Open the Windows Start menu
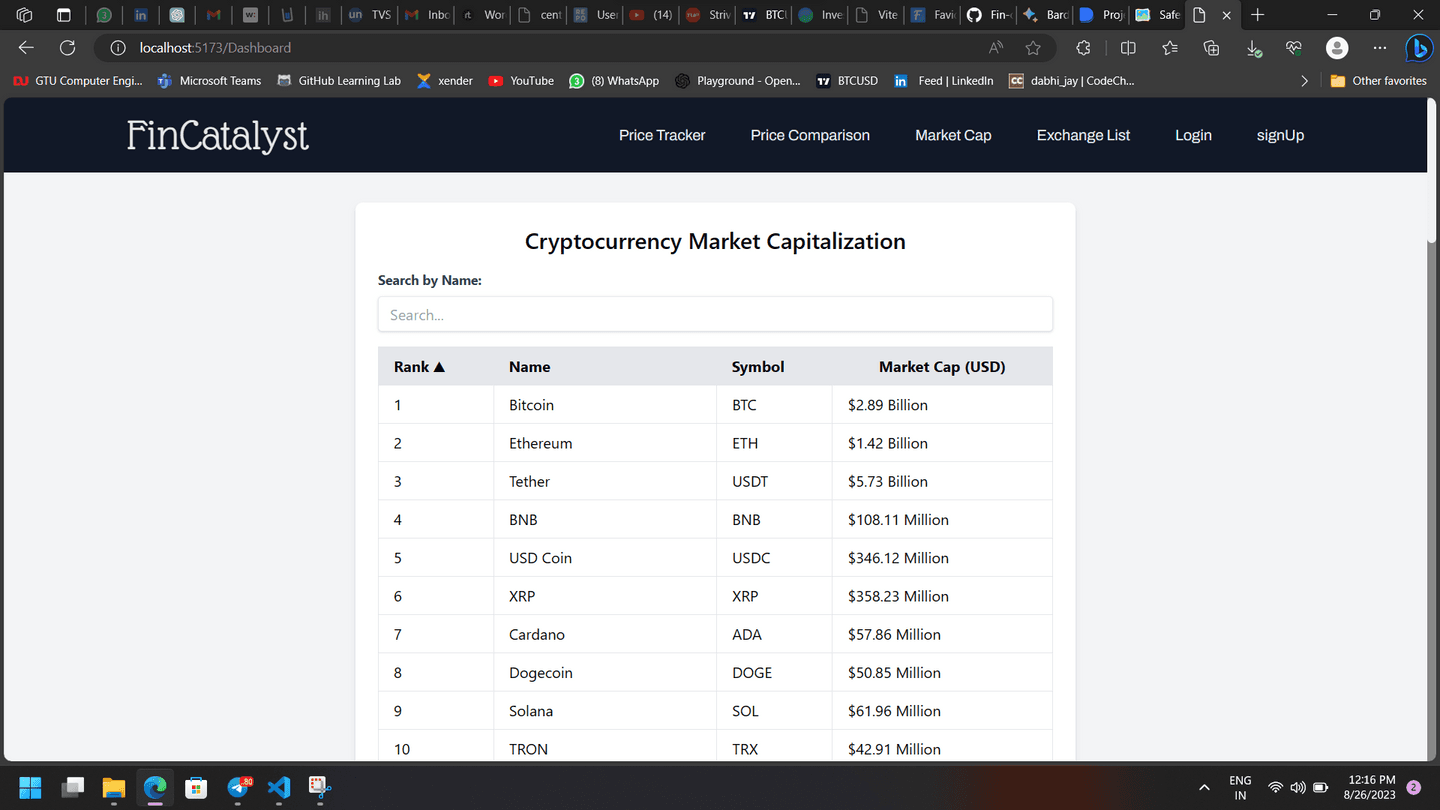Viewport: 1440px width, 810px height. point(30,788)
